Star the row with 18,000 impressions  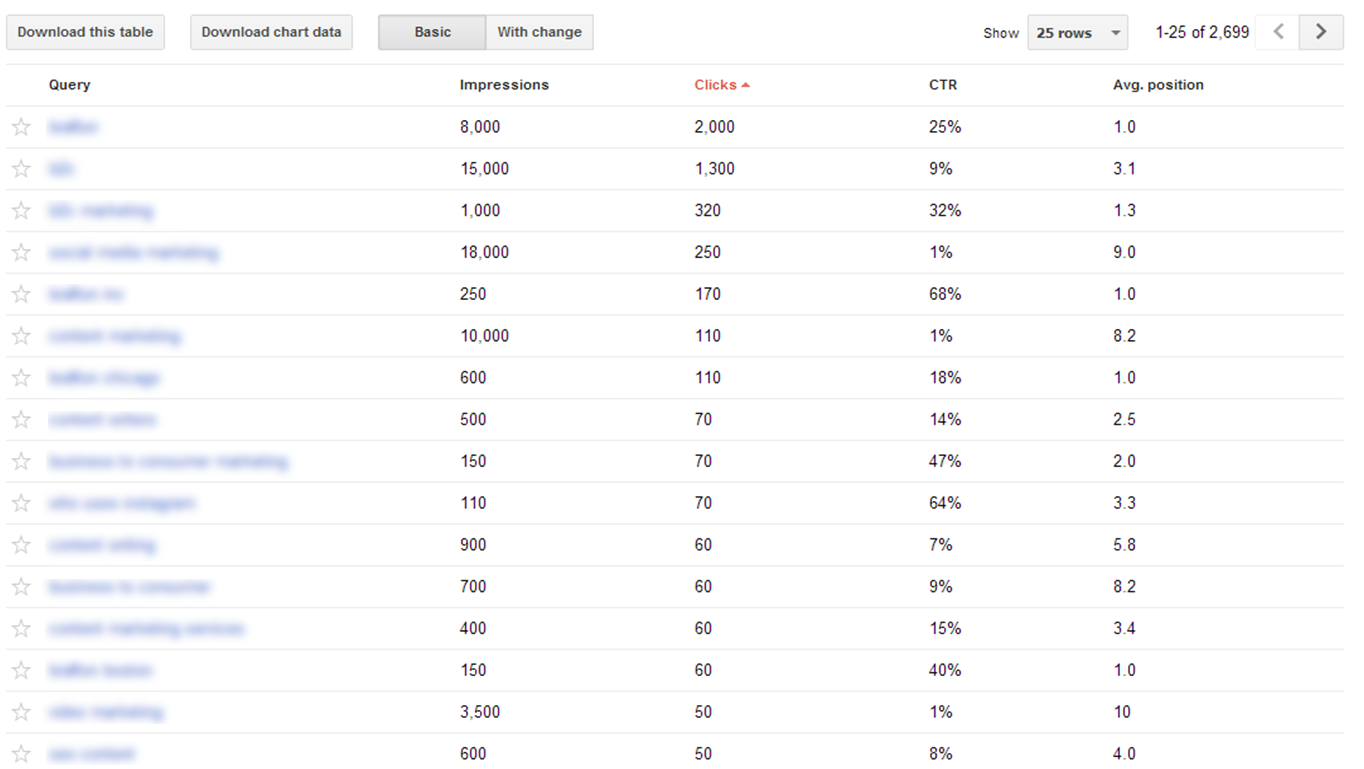(21, 251)
